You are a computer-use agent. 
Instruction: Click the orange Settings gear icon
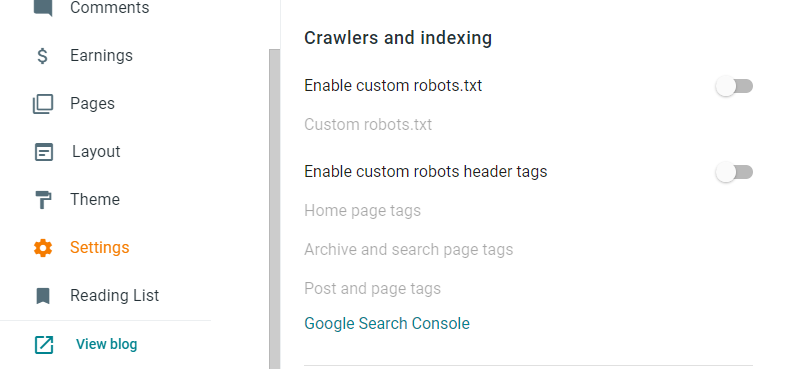point(43,248)
